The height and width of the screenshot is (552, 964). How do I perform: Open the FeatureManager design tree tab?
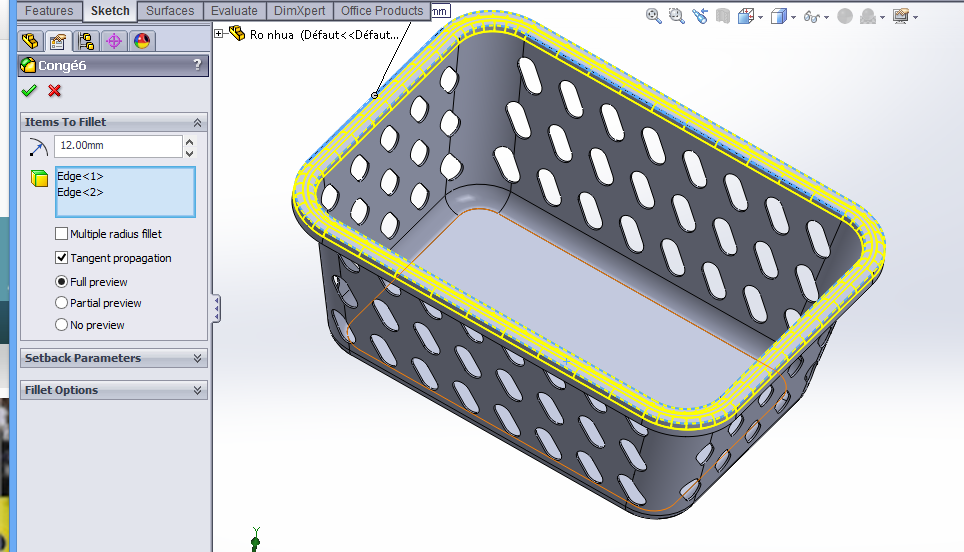point(30,41)
